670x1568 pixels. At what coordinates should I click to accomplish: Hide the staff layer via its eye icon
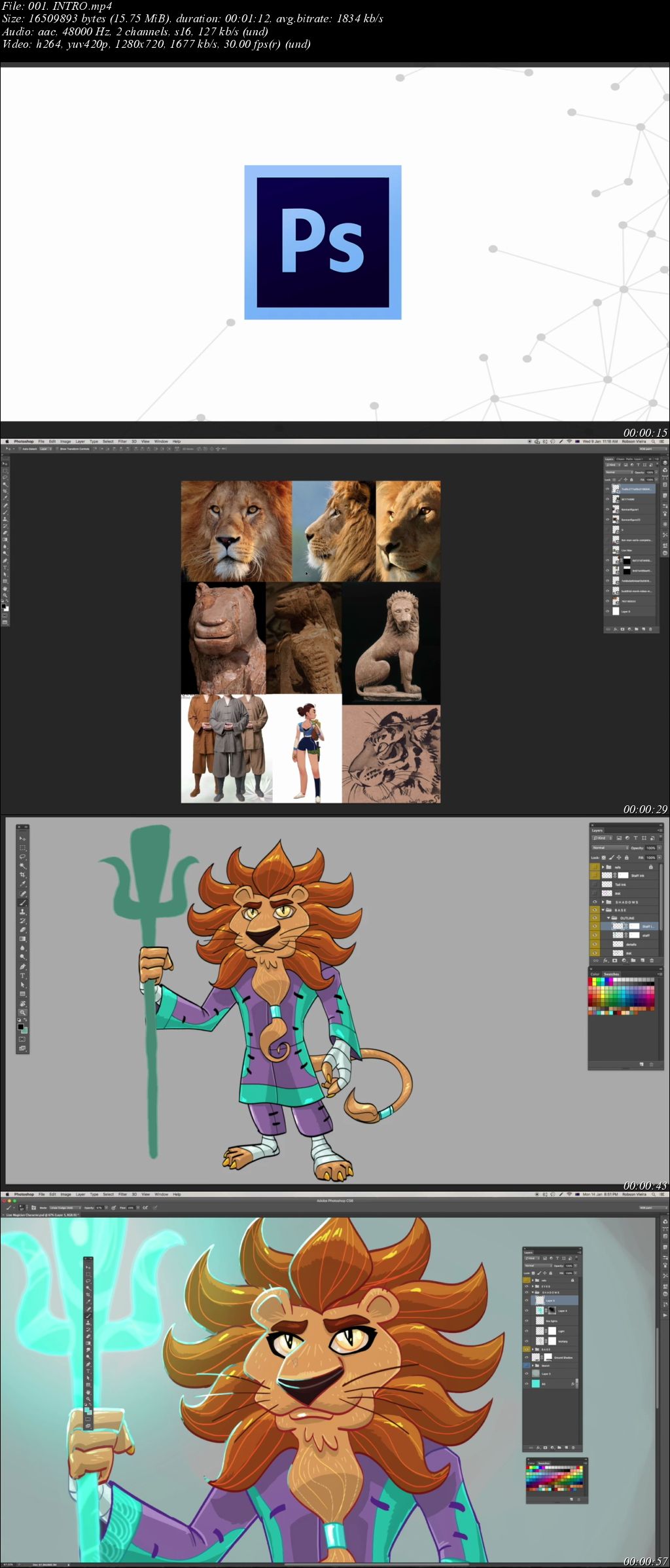tap(595, 935)
